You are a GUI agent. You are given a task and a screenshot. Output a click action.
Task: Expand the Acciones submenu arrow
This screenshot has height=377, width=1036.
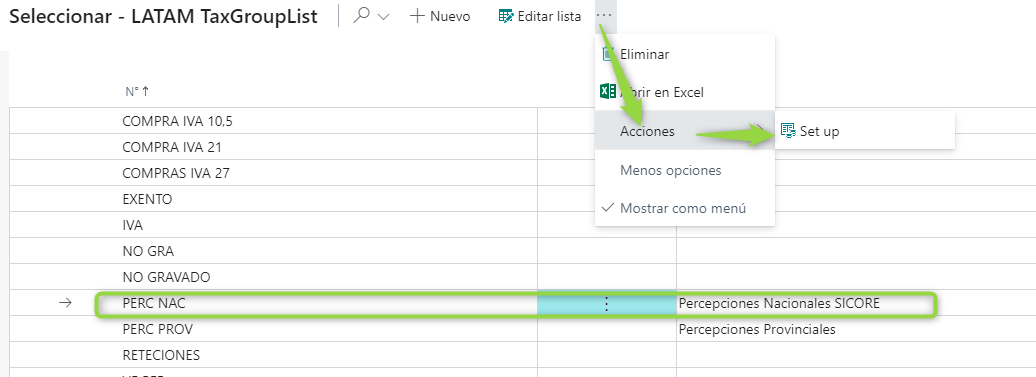click(x=760, y=131)
